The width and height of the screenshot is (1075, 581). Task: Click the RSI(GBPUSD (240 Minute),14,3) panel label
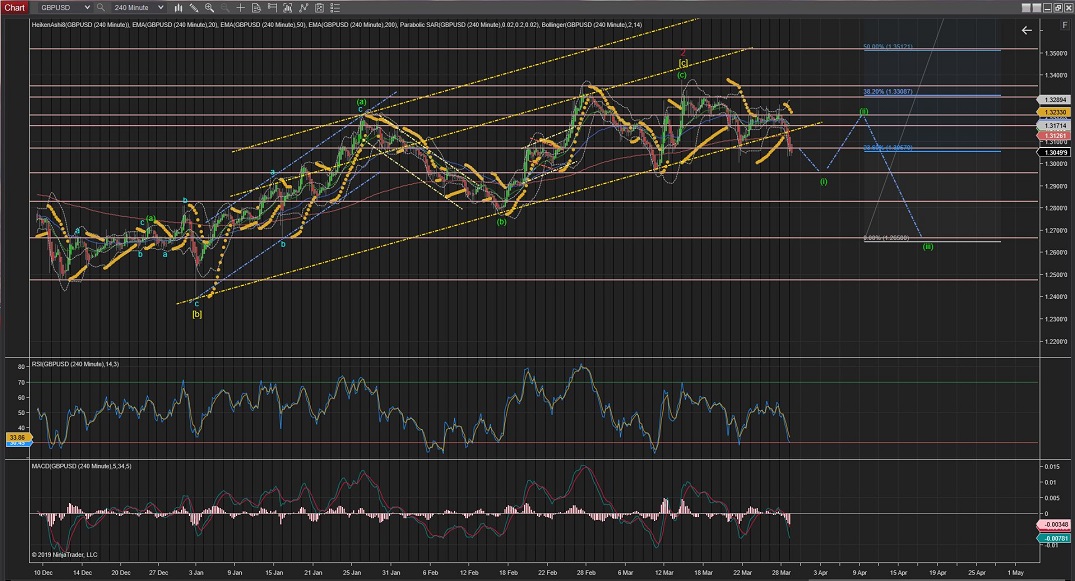(x=75, y=364)
